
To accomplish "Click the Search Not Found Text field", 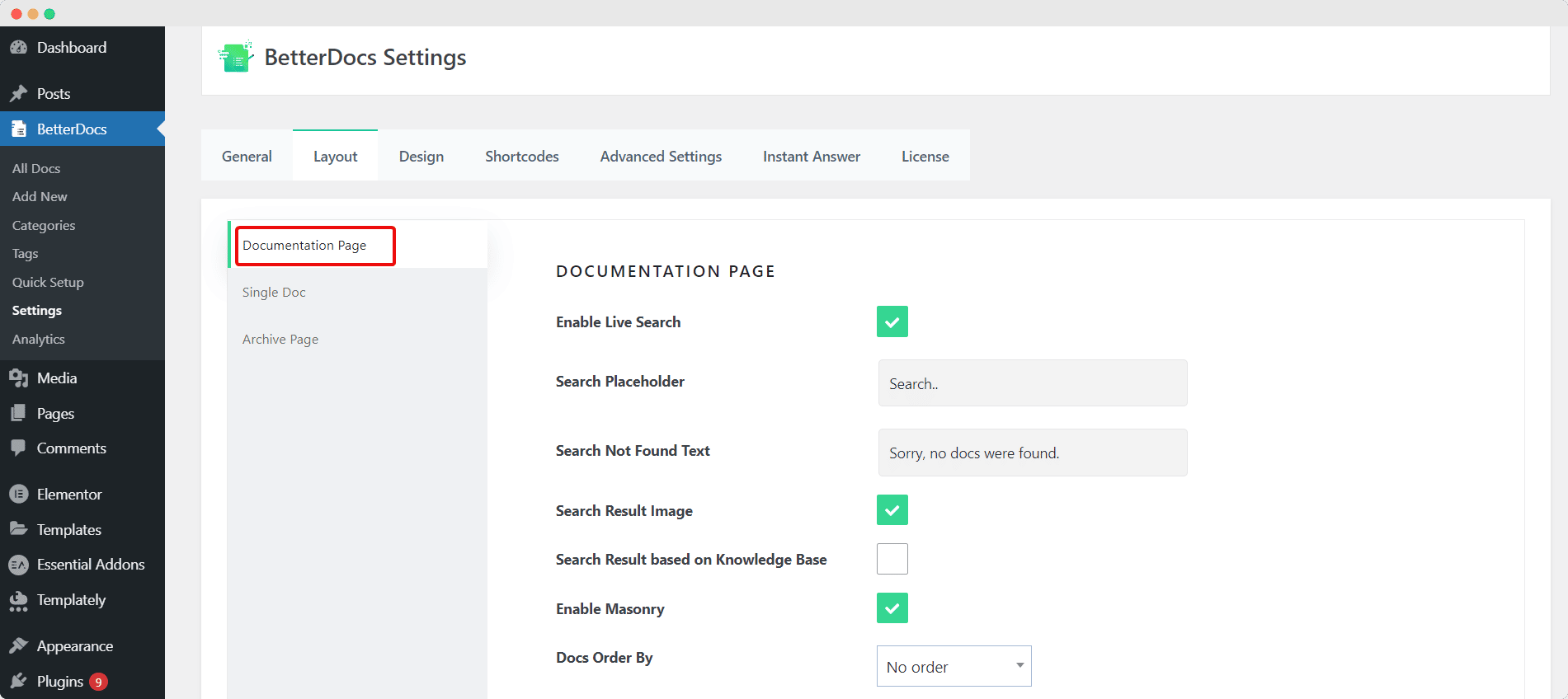I will [x=1033, y=453].
